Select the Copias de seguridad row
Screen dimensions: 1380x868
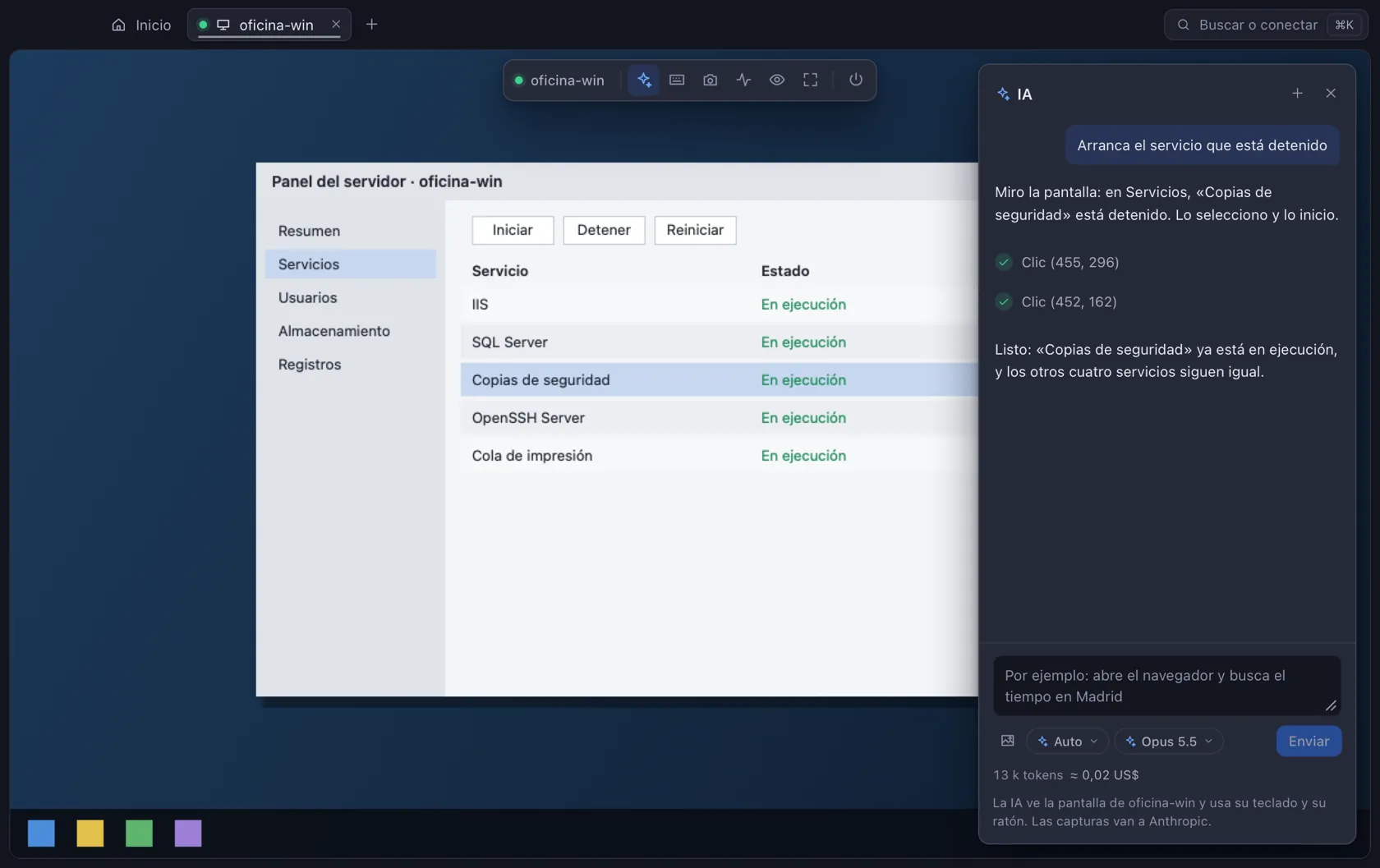[719, 379]
